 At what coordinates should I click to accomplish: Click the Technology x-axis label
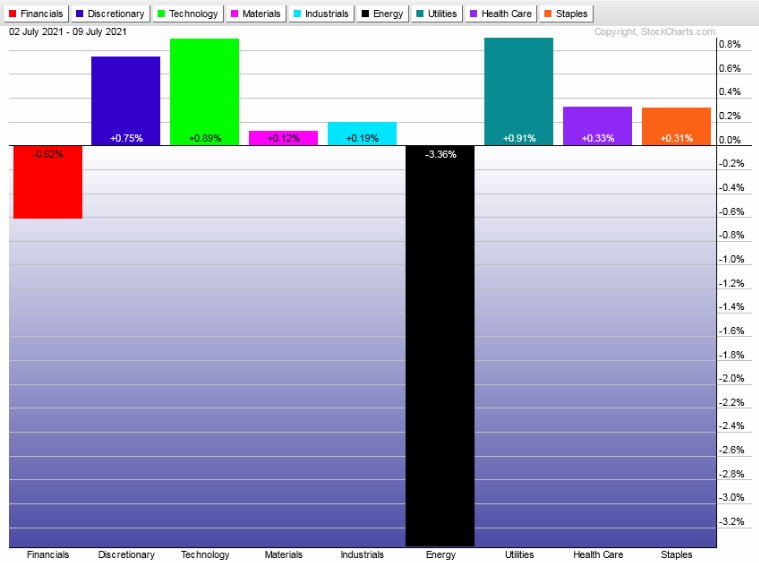pos(205,555)
